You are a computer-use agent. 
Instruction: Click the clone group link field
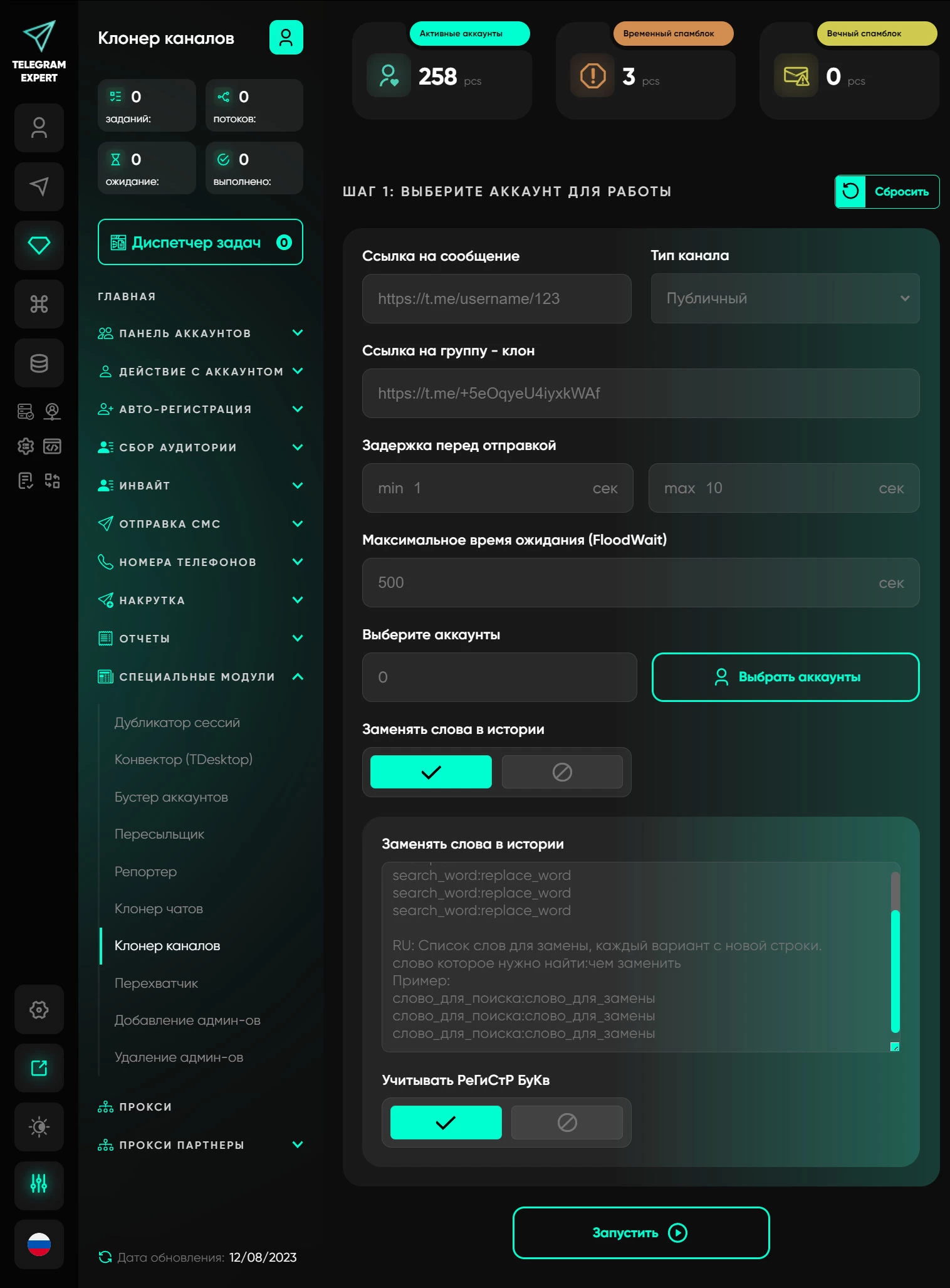641,393
